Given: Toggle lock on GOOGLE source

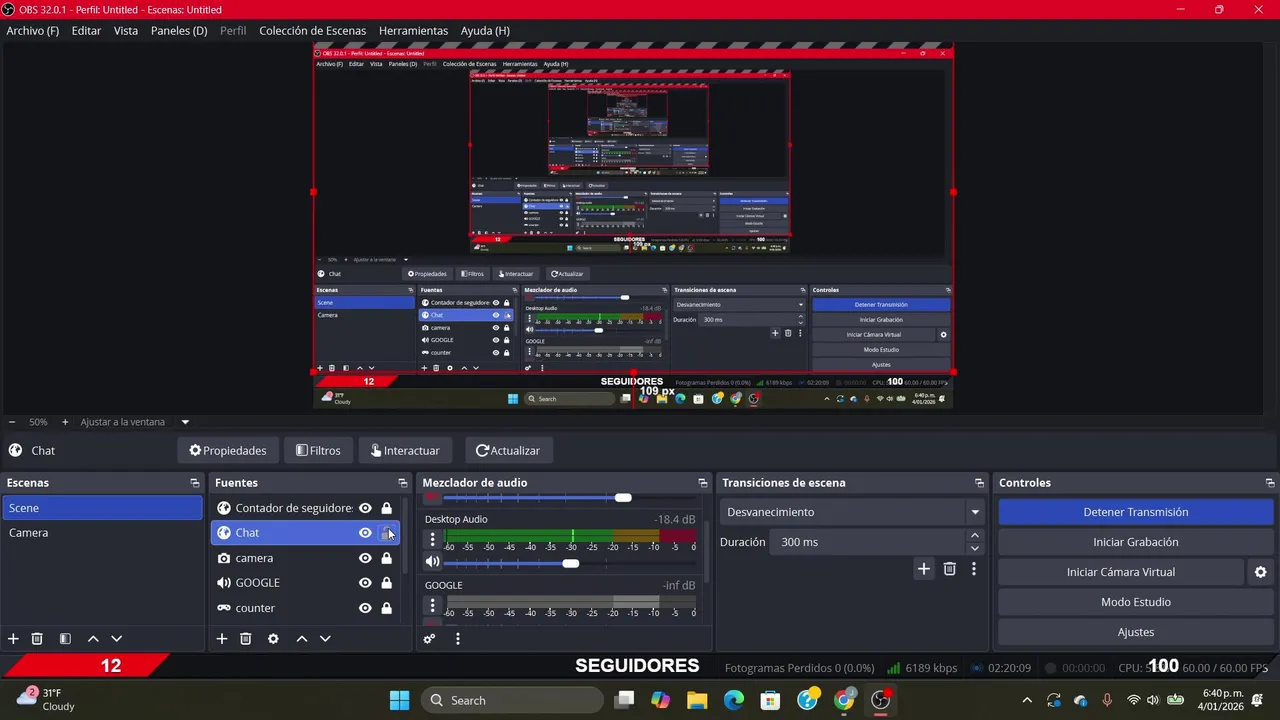Looking at the screenshot, I should click(386, 583).
